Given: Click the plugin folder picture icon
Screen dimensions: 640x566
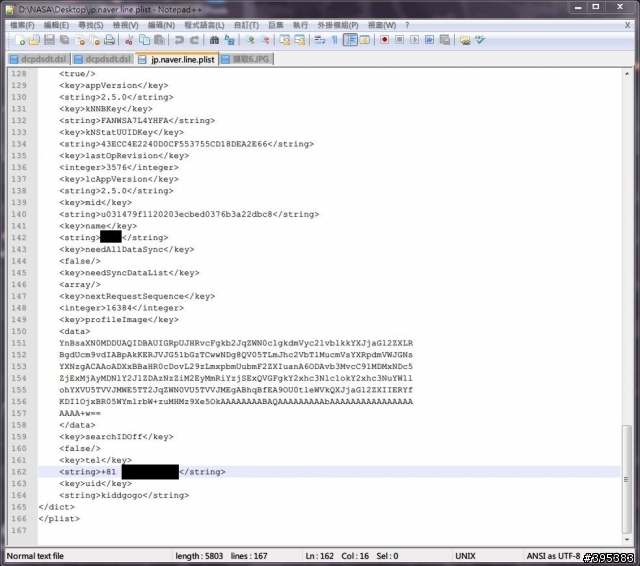Looking at the screenshot, I should click(x=465, y=40).
